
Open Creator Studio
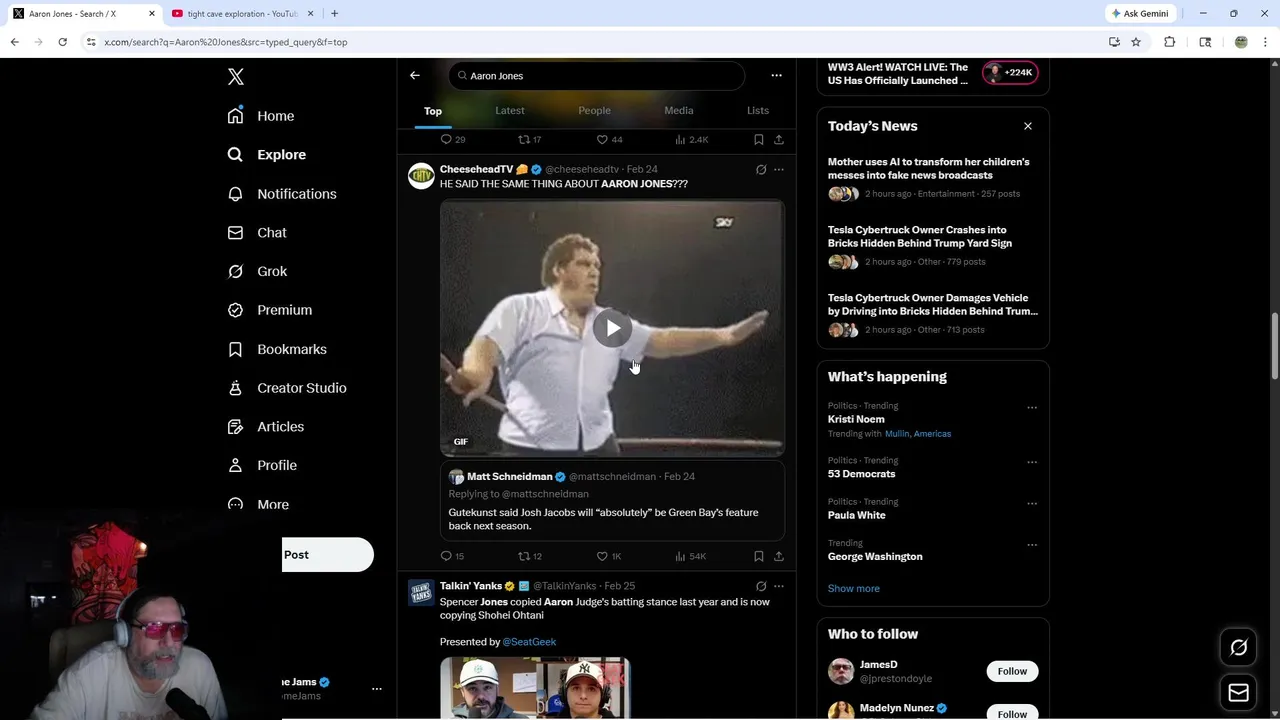pyautogui.click(x=287, y=388)
